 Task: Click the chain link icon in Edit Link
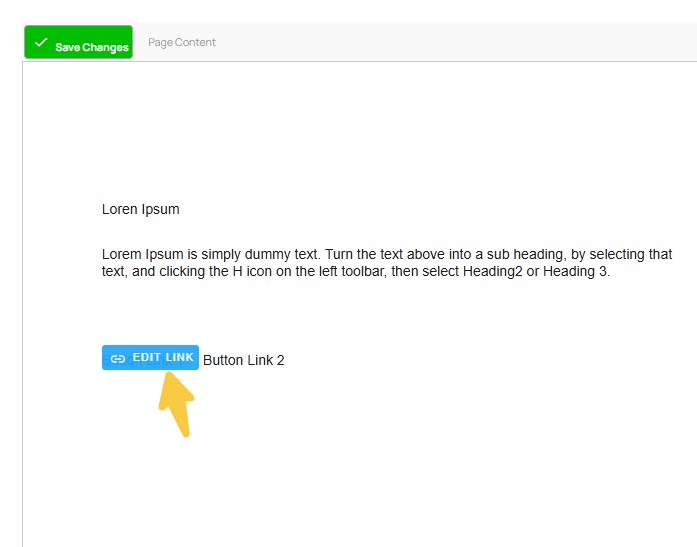[118, 358]
